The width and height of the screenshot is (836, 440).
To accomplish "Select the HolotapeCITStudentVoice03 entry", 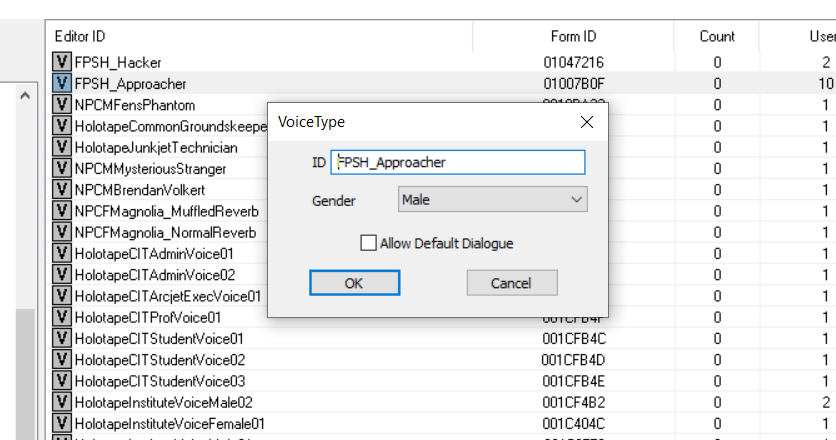I will pos(160,382).
